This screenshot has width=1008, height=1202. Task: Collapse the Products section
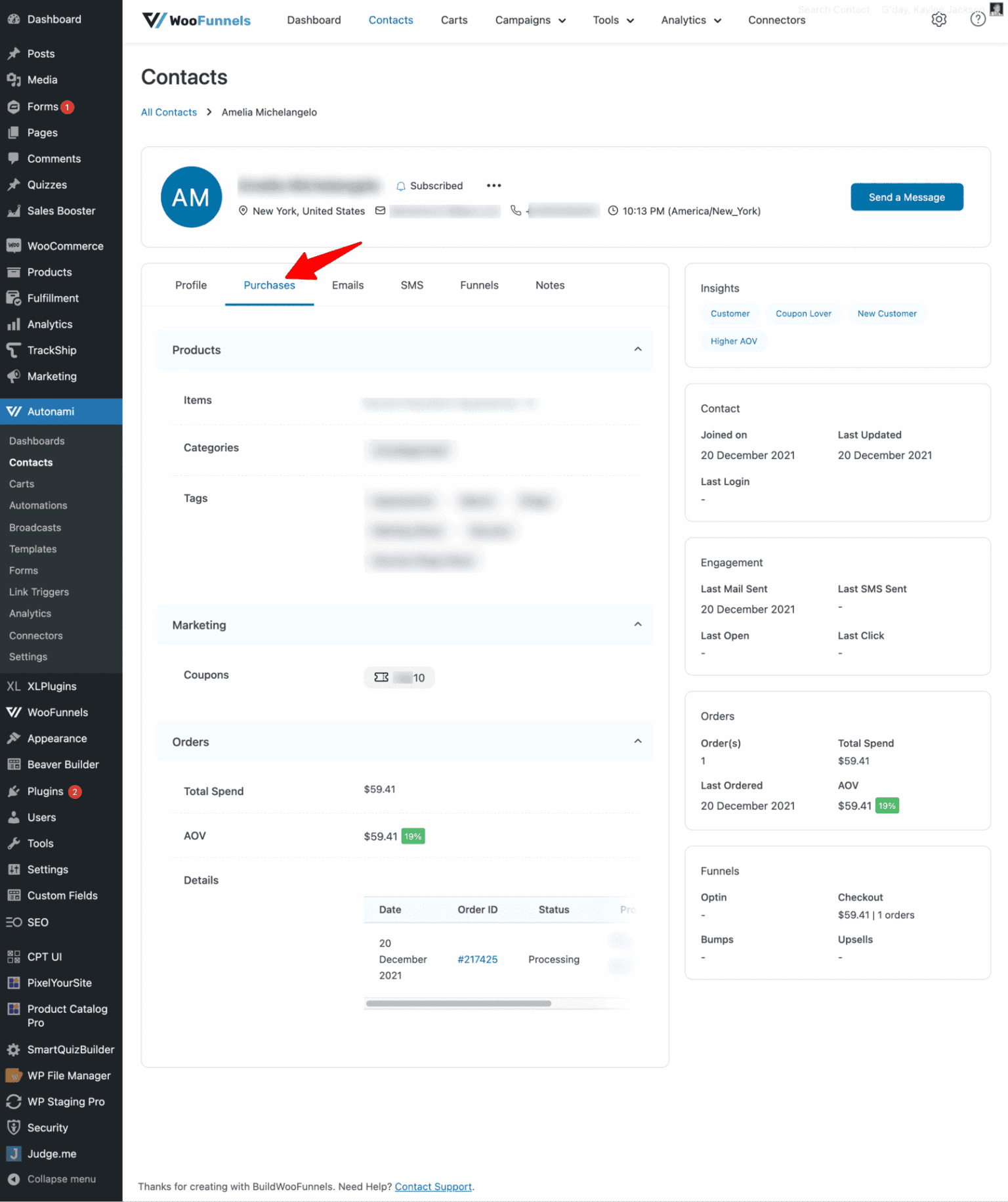[x=638, y=349]
